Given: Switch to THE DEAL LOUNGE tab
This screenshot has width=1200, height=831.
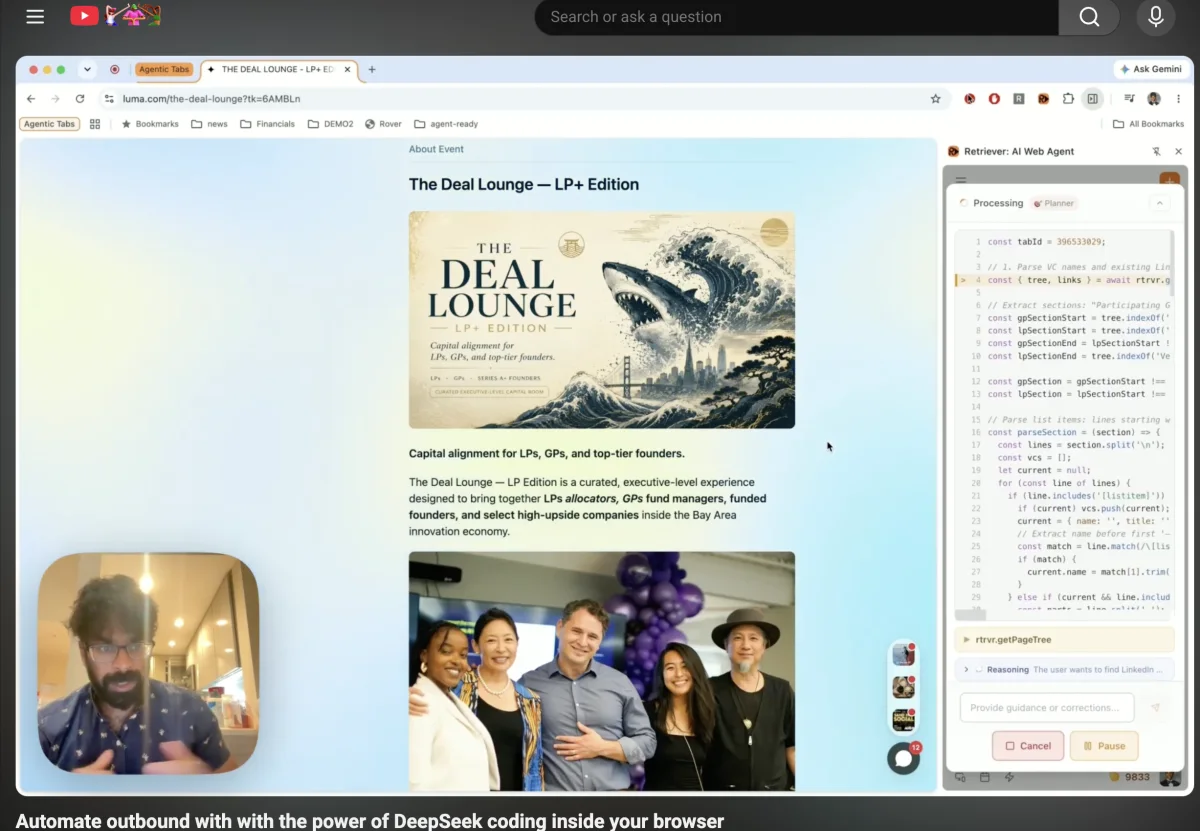Looking at the screenshot, I should pos(279,70).
